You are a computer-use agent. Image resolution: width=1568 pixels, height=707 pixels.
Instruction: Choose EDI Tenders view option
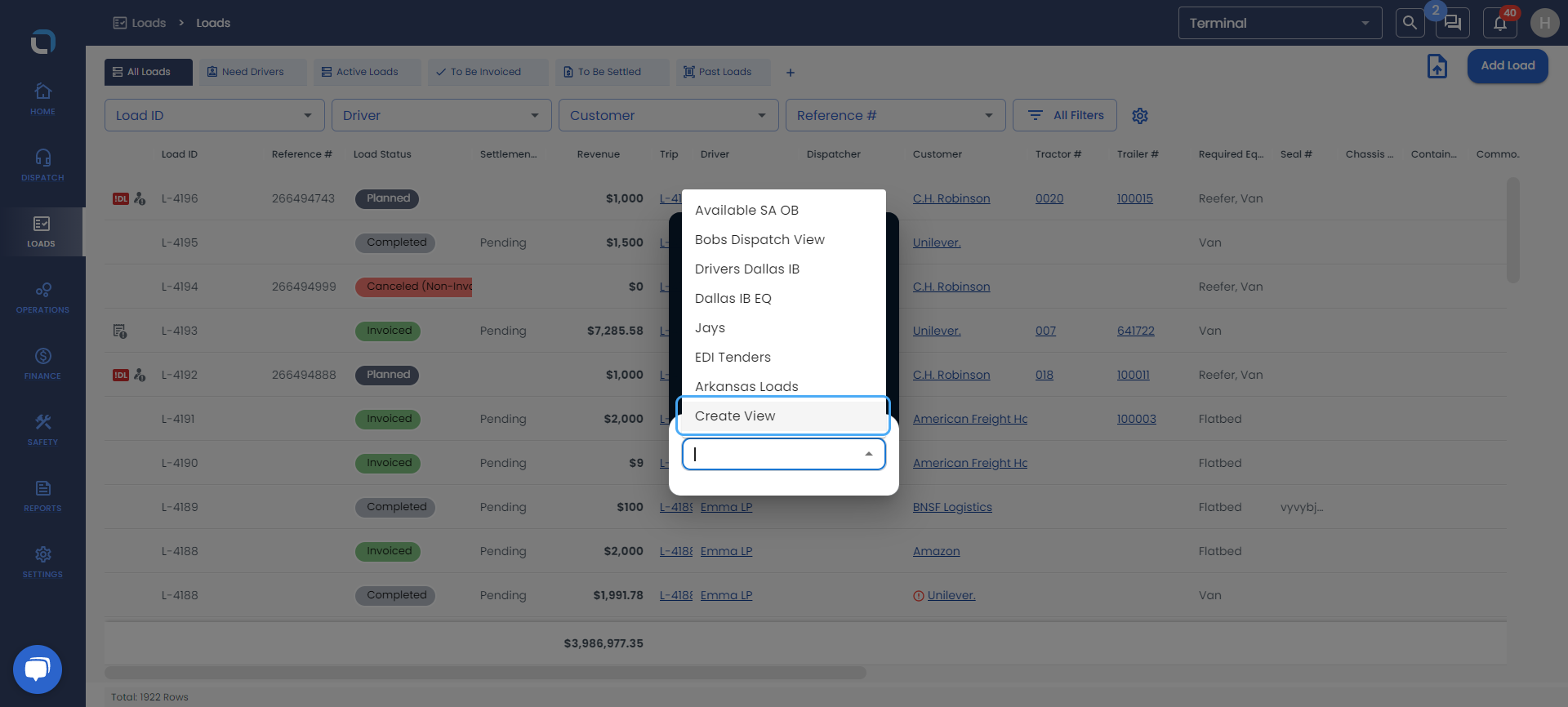pos(783,357)
